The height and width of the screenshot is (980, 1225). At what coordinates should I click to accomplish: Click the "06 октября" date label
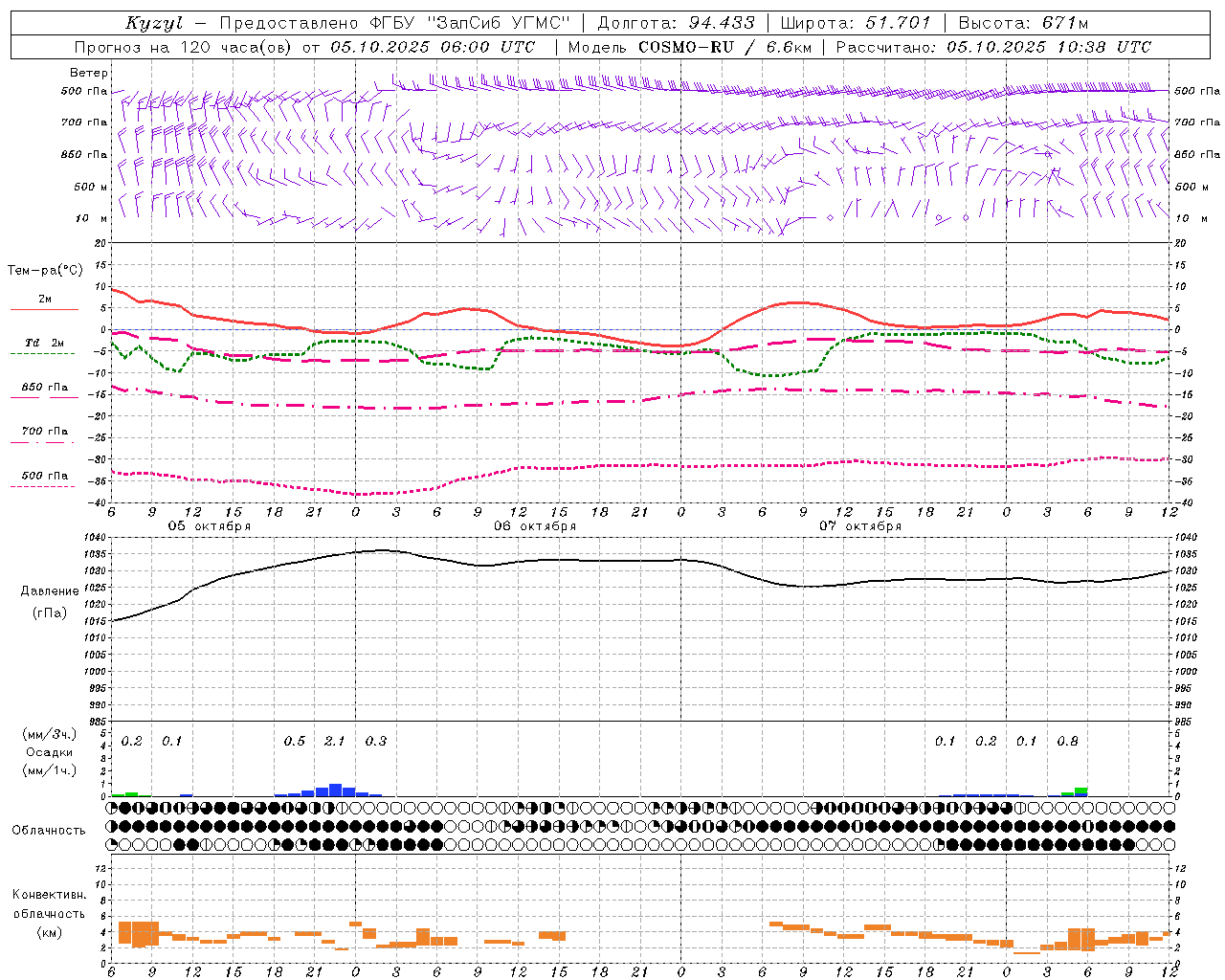point(535,526)
